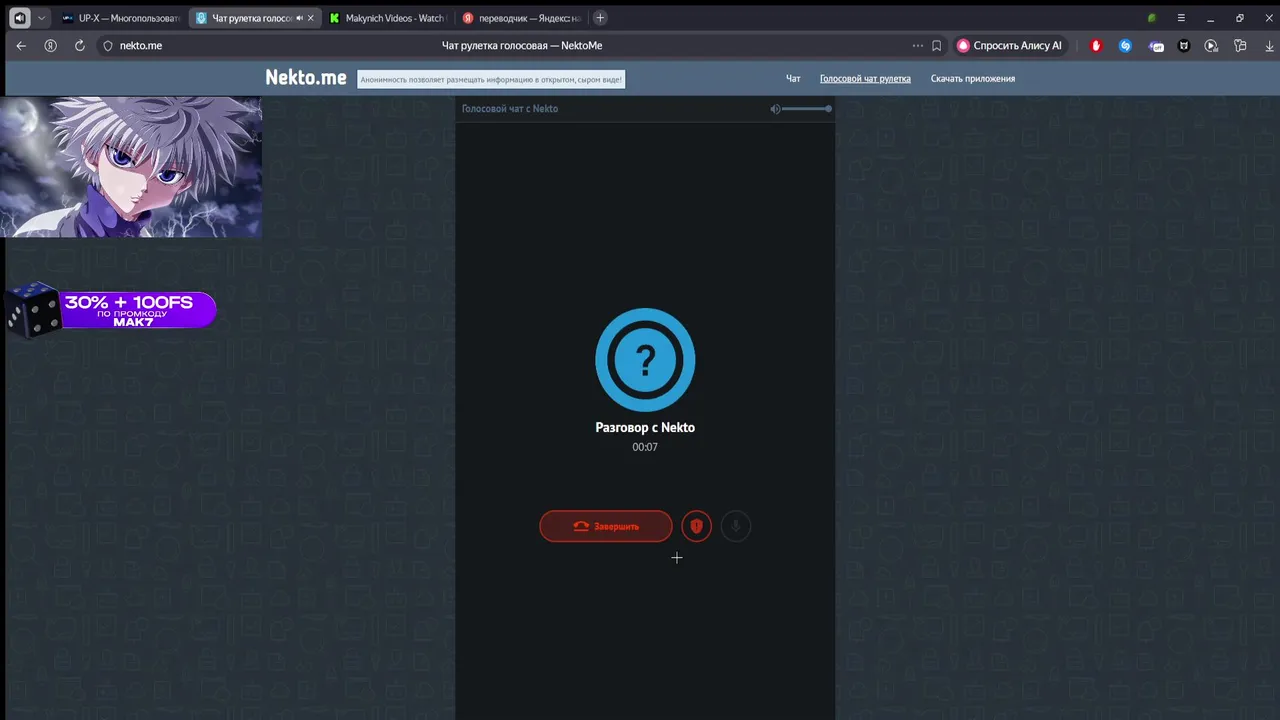The width and height of the screenshot is (1280, 720).
Task: End the call with Завершить button
Action: (606, 526)
